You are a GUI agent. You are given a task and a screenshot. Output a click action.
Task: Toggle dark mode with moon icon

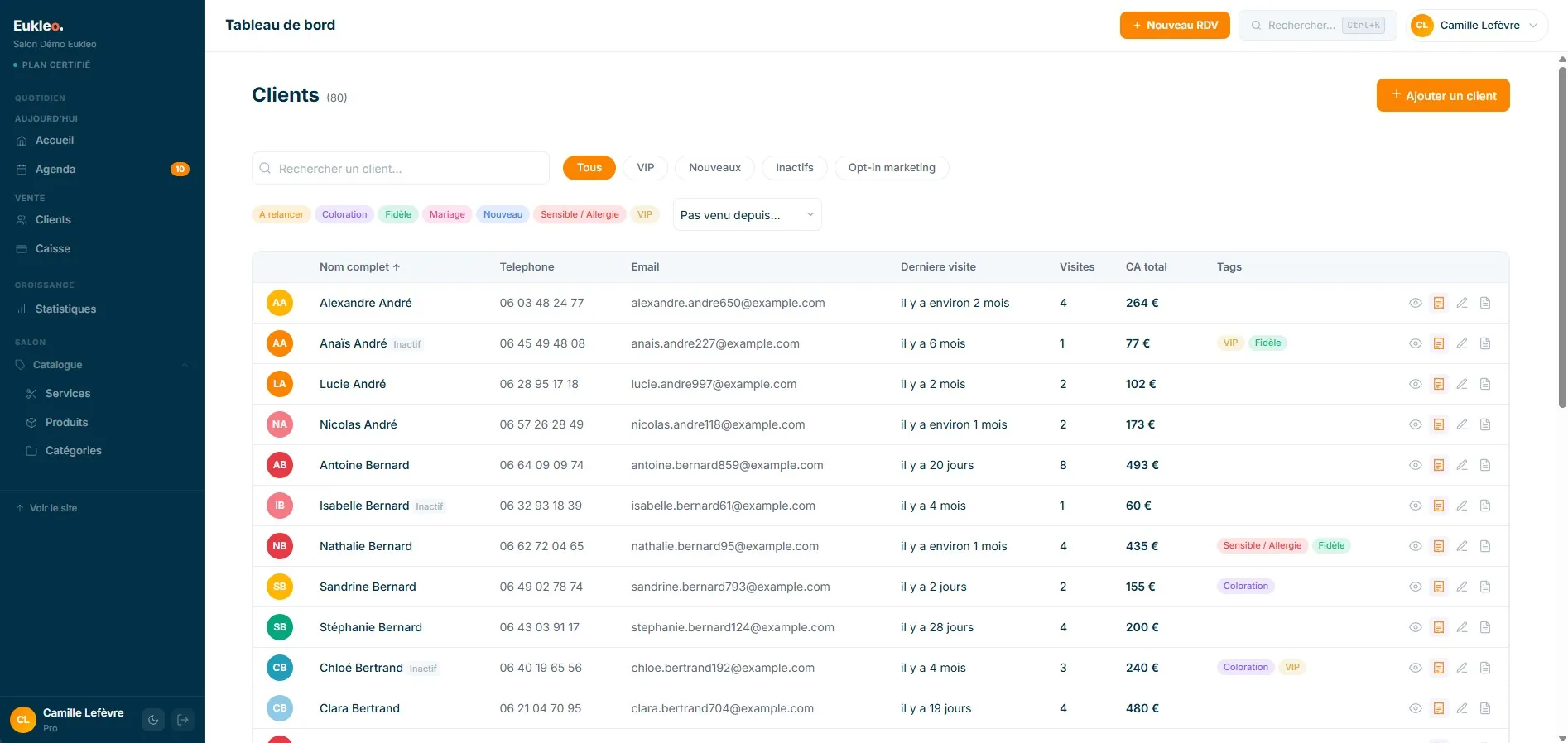[153, 720]
